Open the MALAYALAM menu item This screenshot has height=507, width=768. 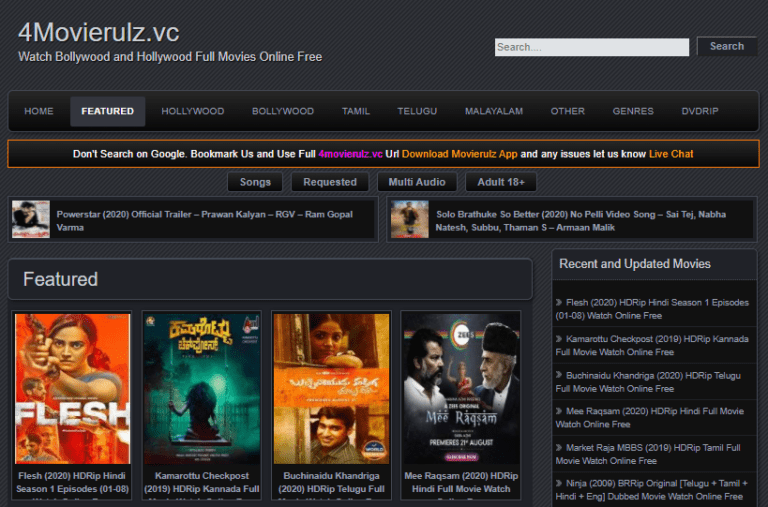[494, 111]
